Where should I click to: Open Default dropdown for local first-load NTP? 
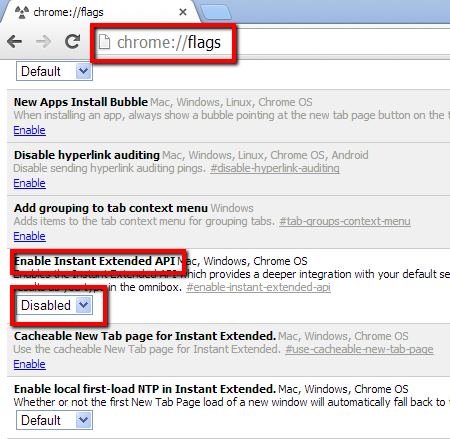tap(54, 420)
